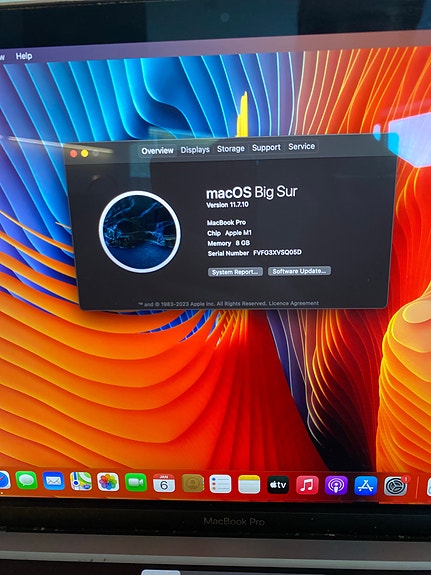The width and height of the screenshot is (431, 575).
Task: Open the Help menu
Action: [24, 56]
